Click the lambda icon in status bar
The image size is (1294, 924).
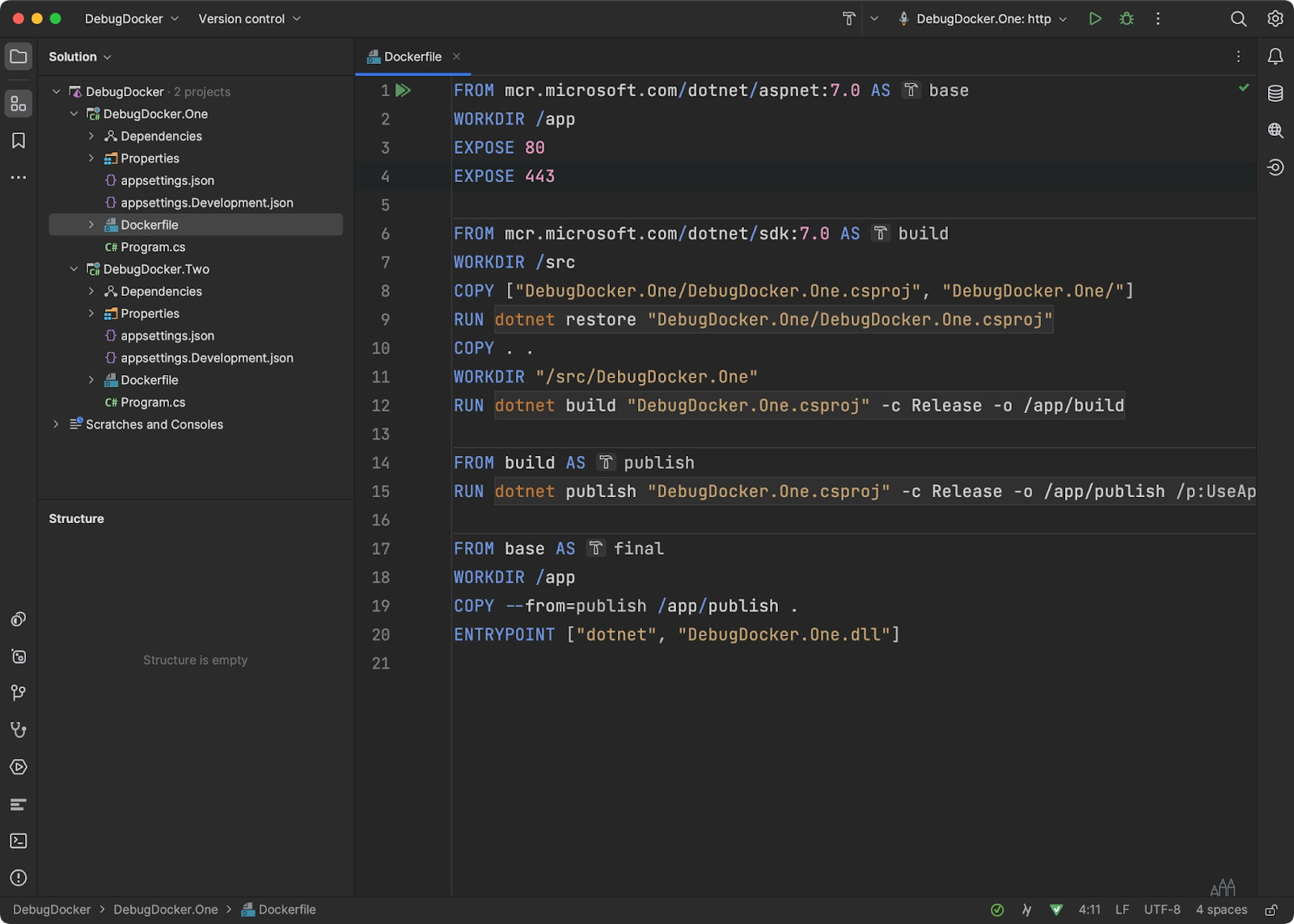[1026, 910]
